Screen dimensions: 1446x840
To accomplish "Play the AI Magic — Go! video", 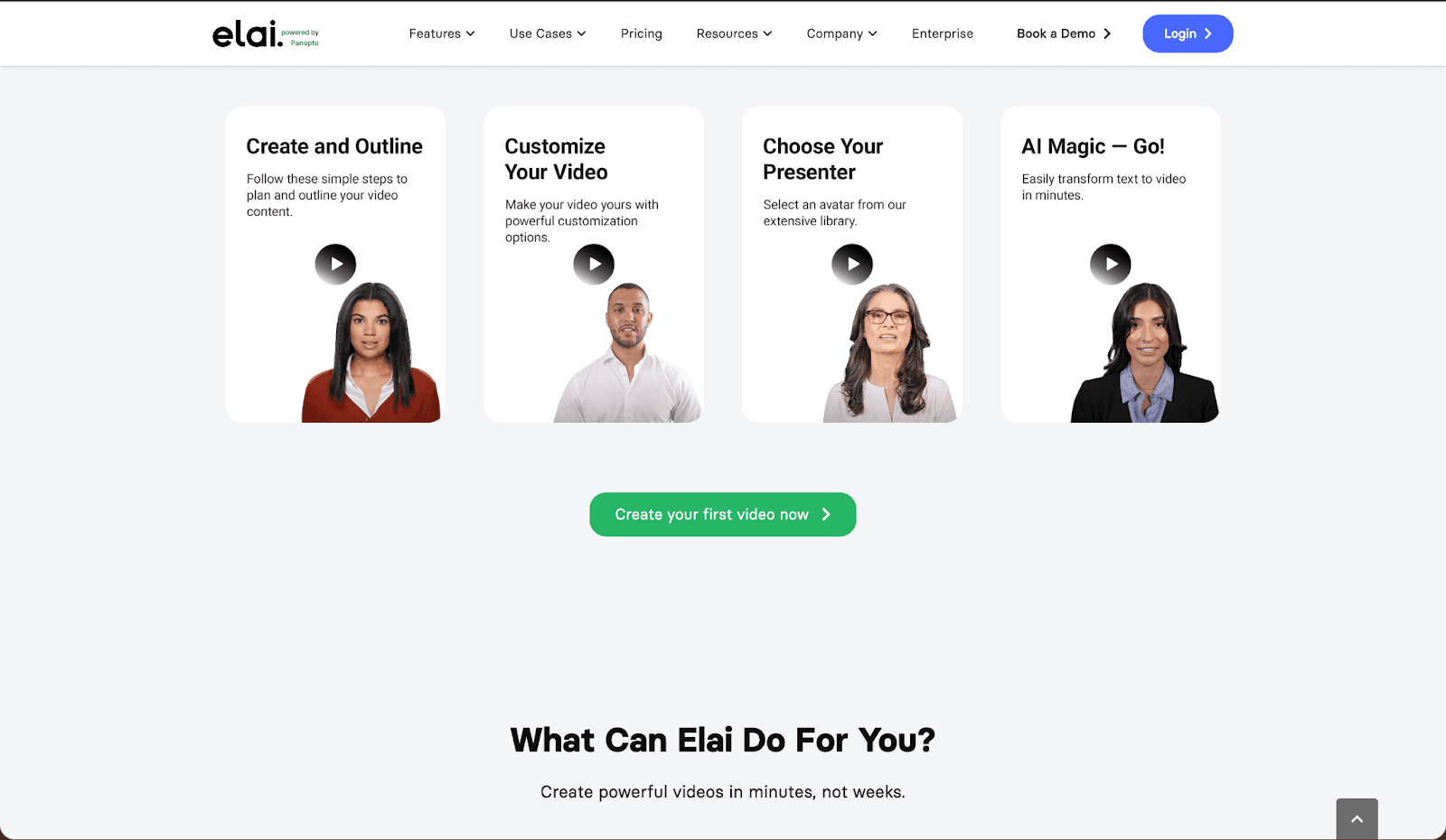I will (1111, 265).
